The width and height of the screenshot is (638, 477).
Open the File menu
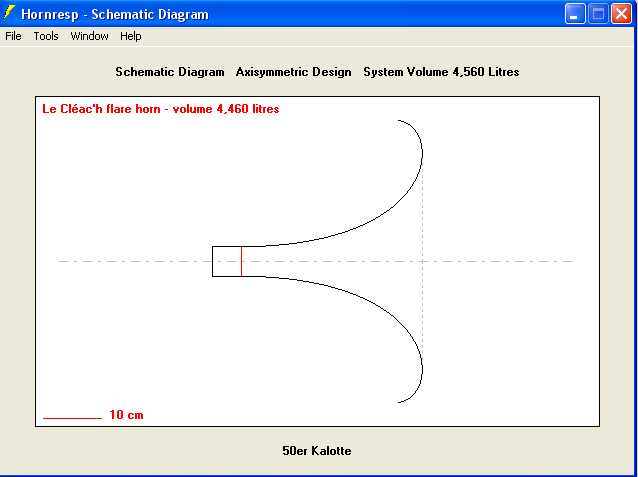[13, 36]
